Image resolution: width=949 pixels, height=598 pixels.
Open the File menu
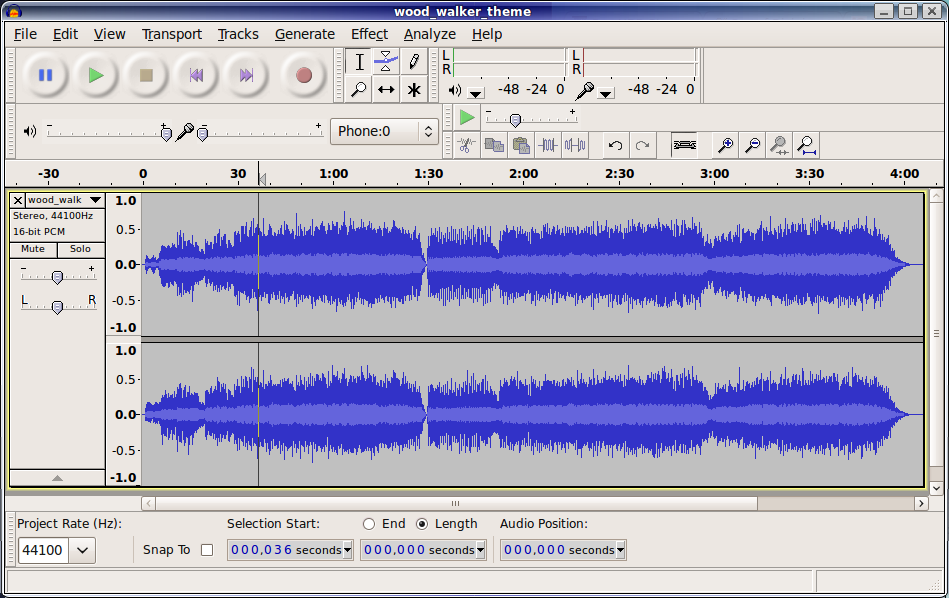tap(25, 34)
